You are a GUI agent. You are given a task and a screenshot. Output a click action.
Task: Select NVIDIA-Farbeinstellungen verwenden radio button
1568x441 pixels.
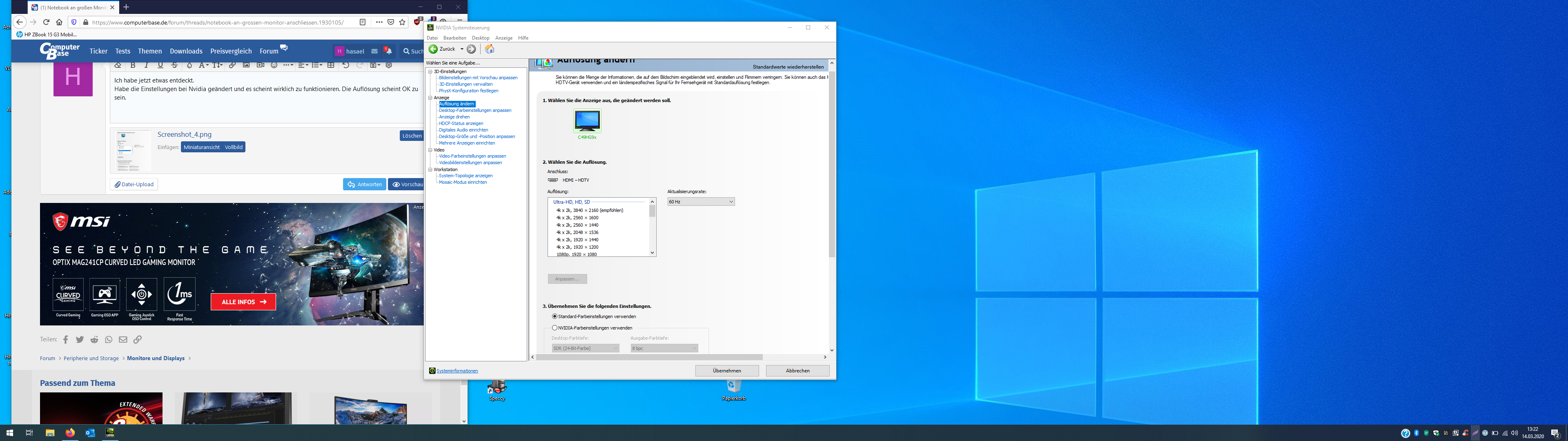[x=555, y=328]
